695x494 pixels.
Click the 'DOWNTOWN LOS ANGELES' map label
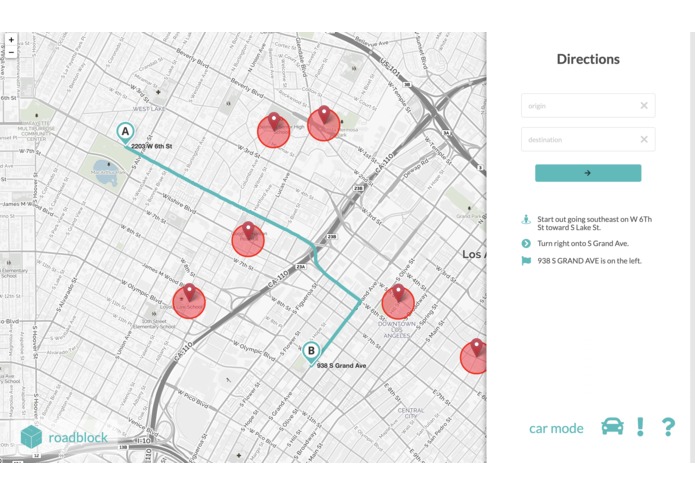pos(397,330)
